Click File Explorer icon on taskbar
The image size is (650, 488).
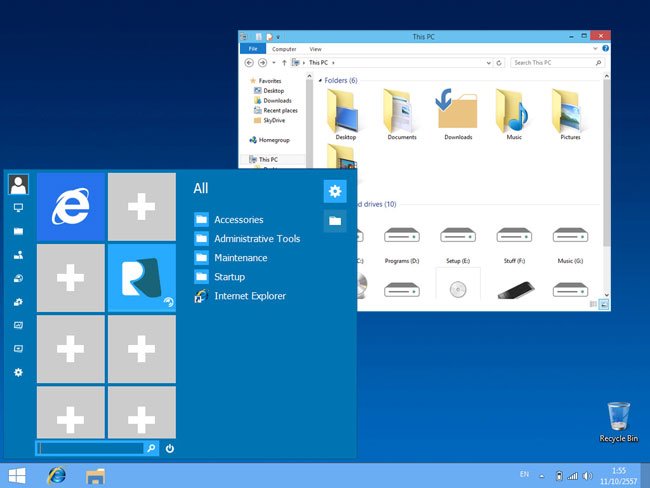pyautogui.click(x=96, y=475)
